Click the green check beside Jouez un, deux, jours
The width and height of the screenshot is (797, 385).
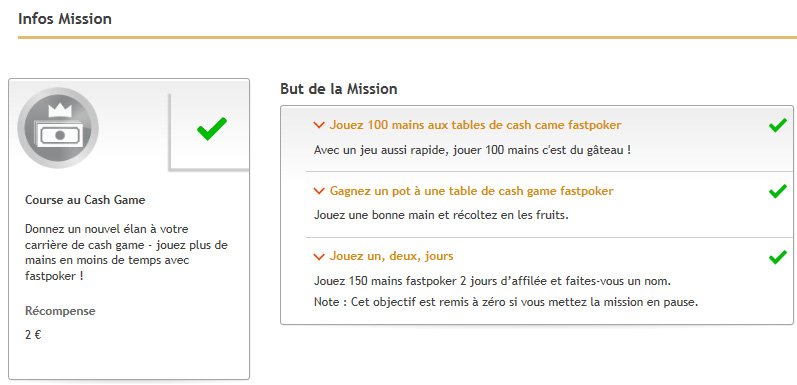pos(778,257)
